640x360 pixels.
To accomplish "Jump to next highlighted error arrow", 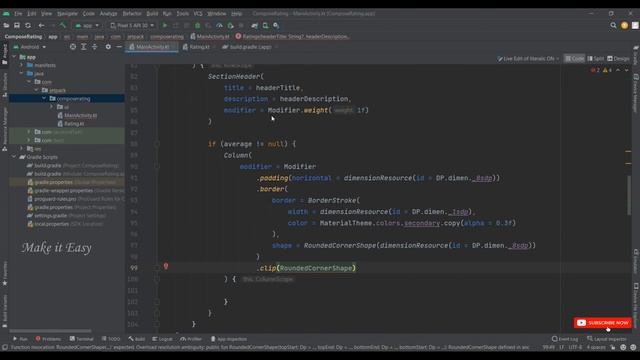I will [x=627, y=70].
